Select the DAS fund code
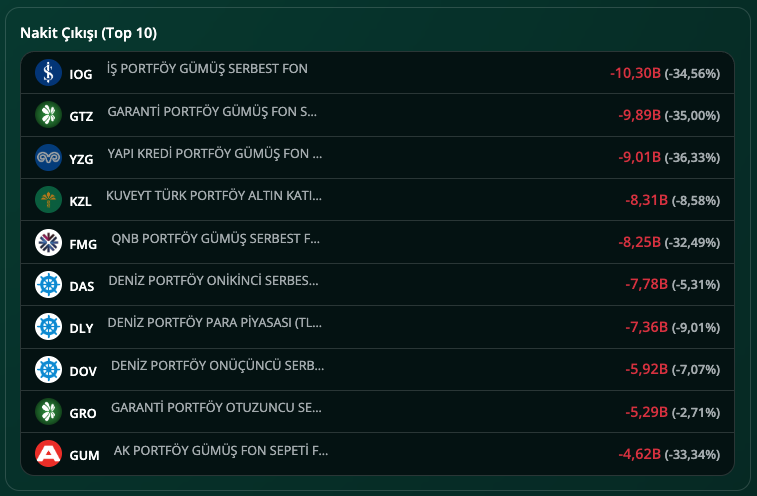The height and width of the screenshot is (496, 757). (82, 286)
